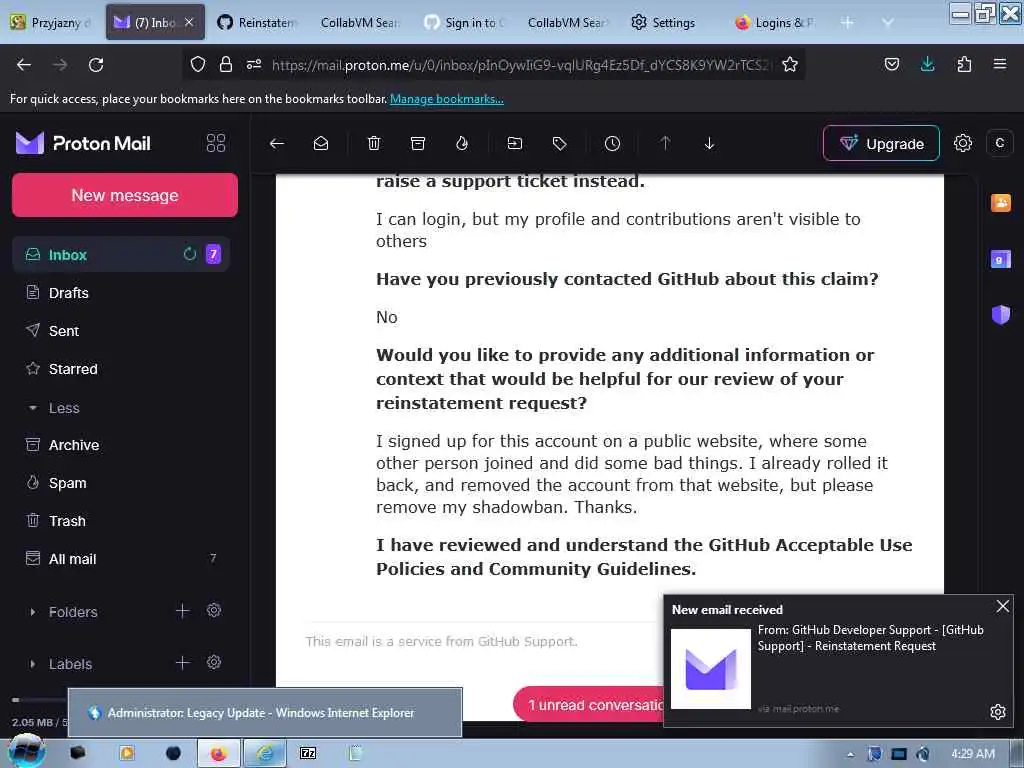Go to next conversation with down arrow
The width and height of the screenshot is (1024, 768).
tap(709, 144)
